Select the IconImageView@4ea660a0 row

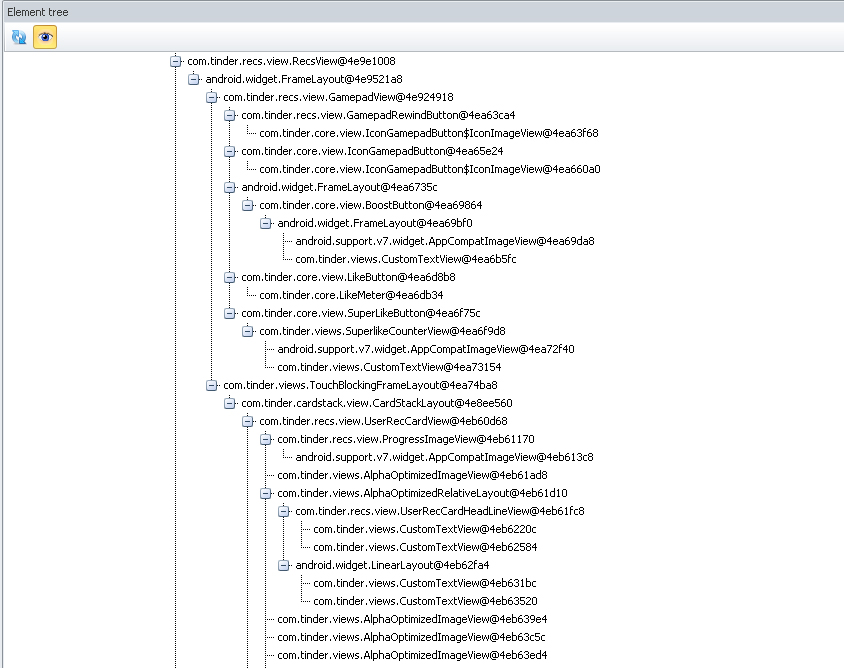pos(430,170)
